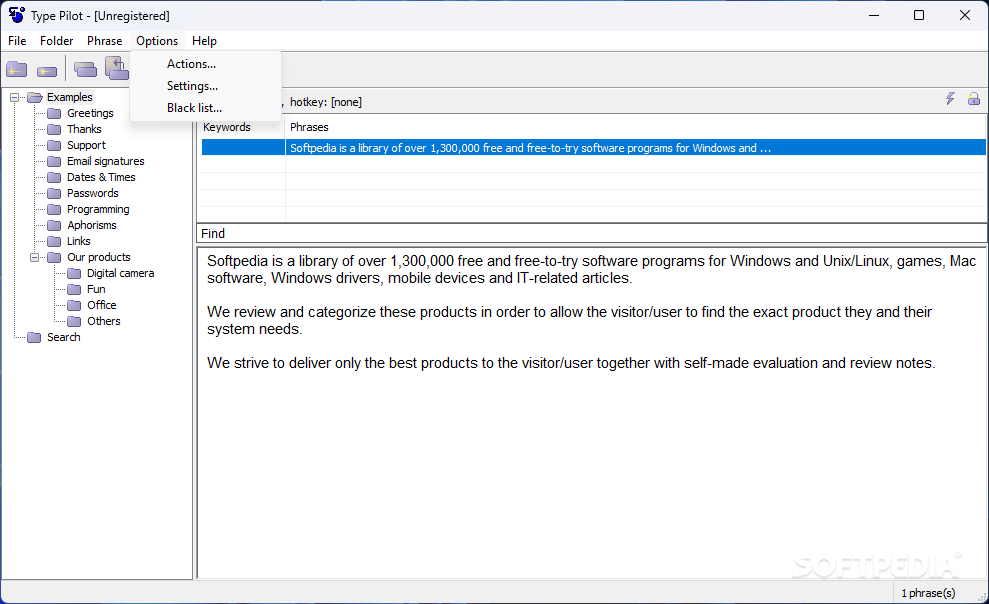
Task: Click the Examples open-folder icon
Action: tap(35, 97)
